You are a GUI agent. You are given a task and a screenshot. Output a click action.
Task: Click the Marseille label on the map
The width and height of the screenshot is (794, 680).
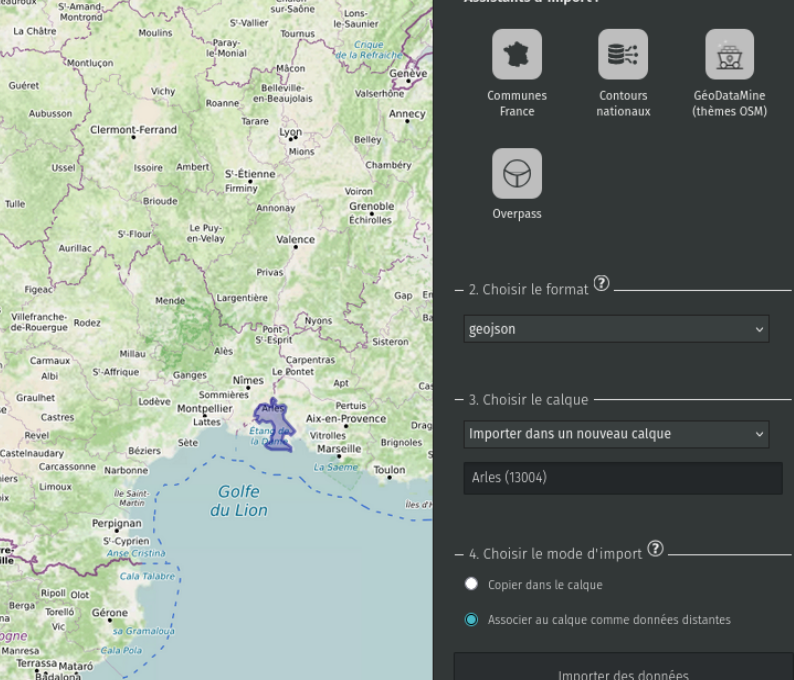[339, 449]
